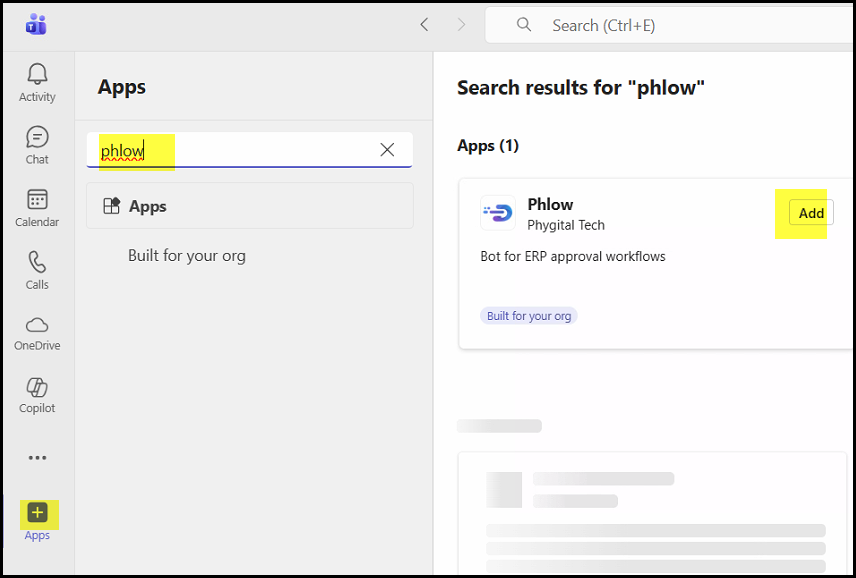
Task: Open the Calls section
Action: coord(37,270)
